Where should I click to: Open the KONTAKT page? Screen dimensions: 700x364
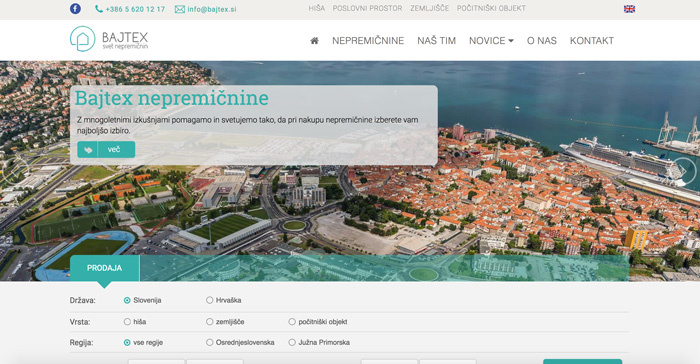tap(592, 41)
